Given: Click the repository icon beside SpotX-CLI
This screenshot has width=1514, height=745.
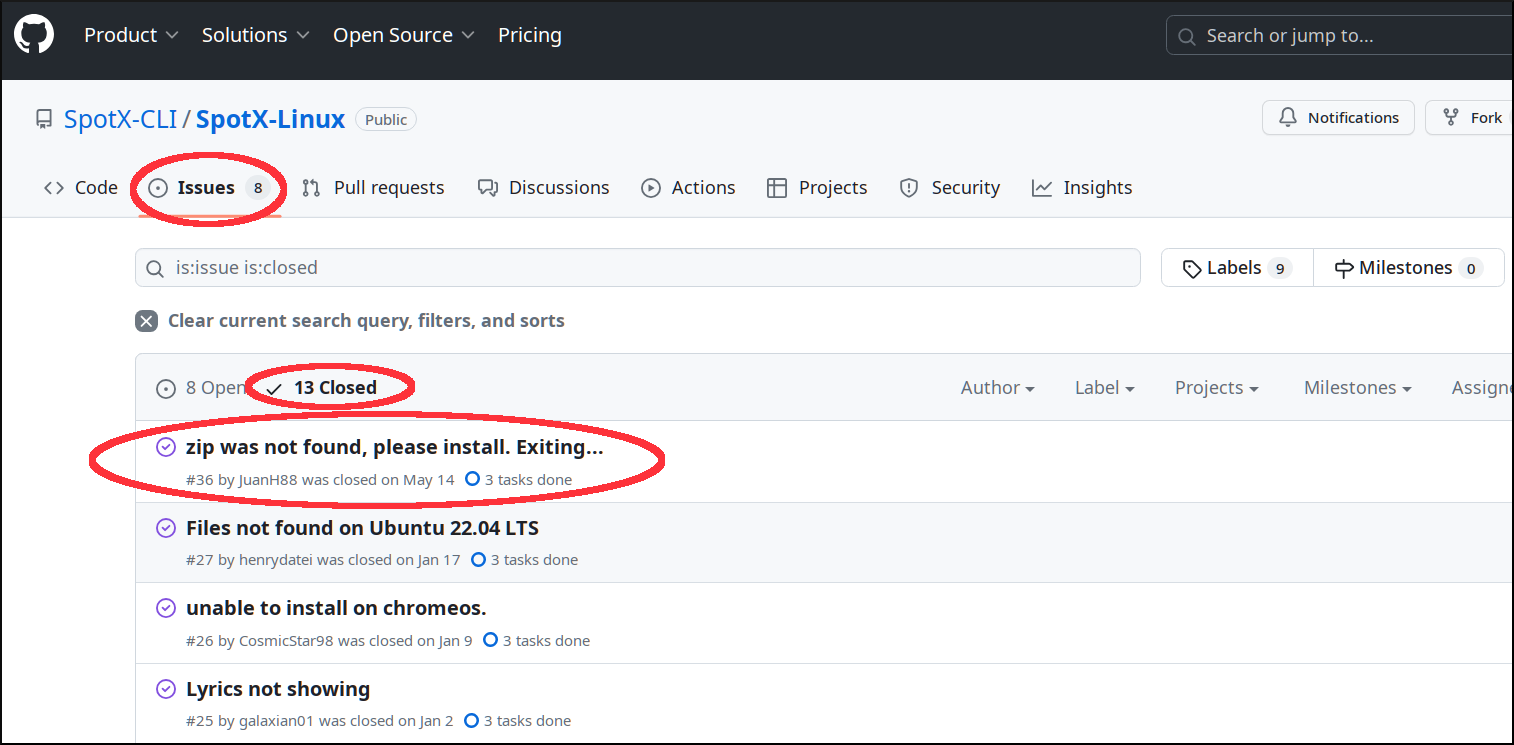Looking at the screenshot, I should (44, 120).
